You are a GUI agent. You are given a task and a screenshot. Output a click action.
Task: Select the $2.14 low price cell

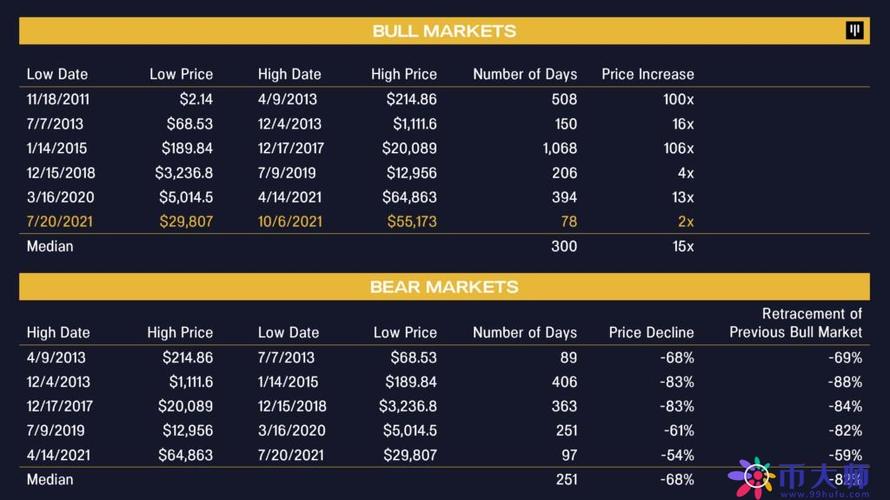click(x=194, y=99)
